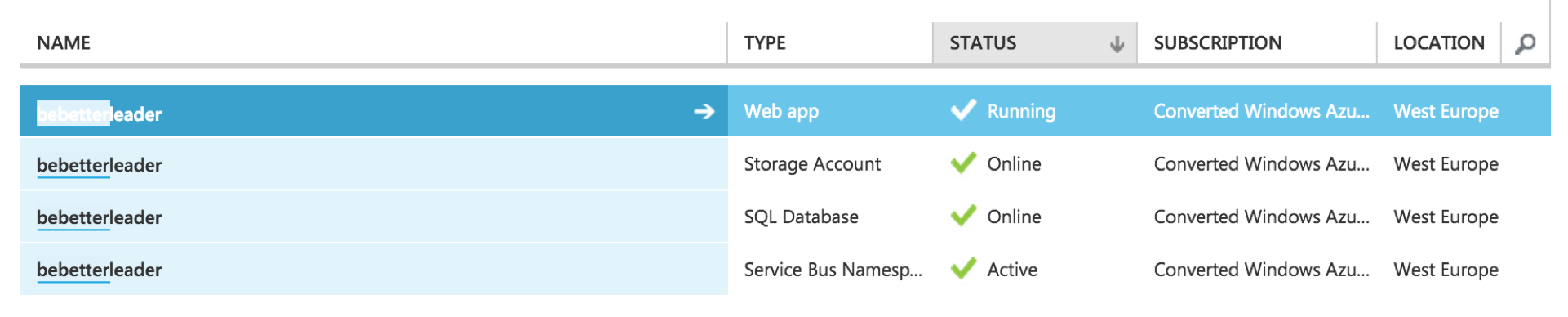The width and height of the screenshot is (1568, 317).
Task: Click subscription cell in Storage Account row
Action: [x=1261, y=164]
